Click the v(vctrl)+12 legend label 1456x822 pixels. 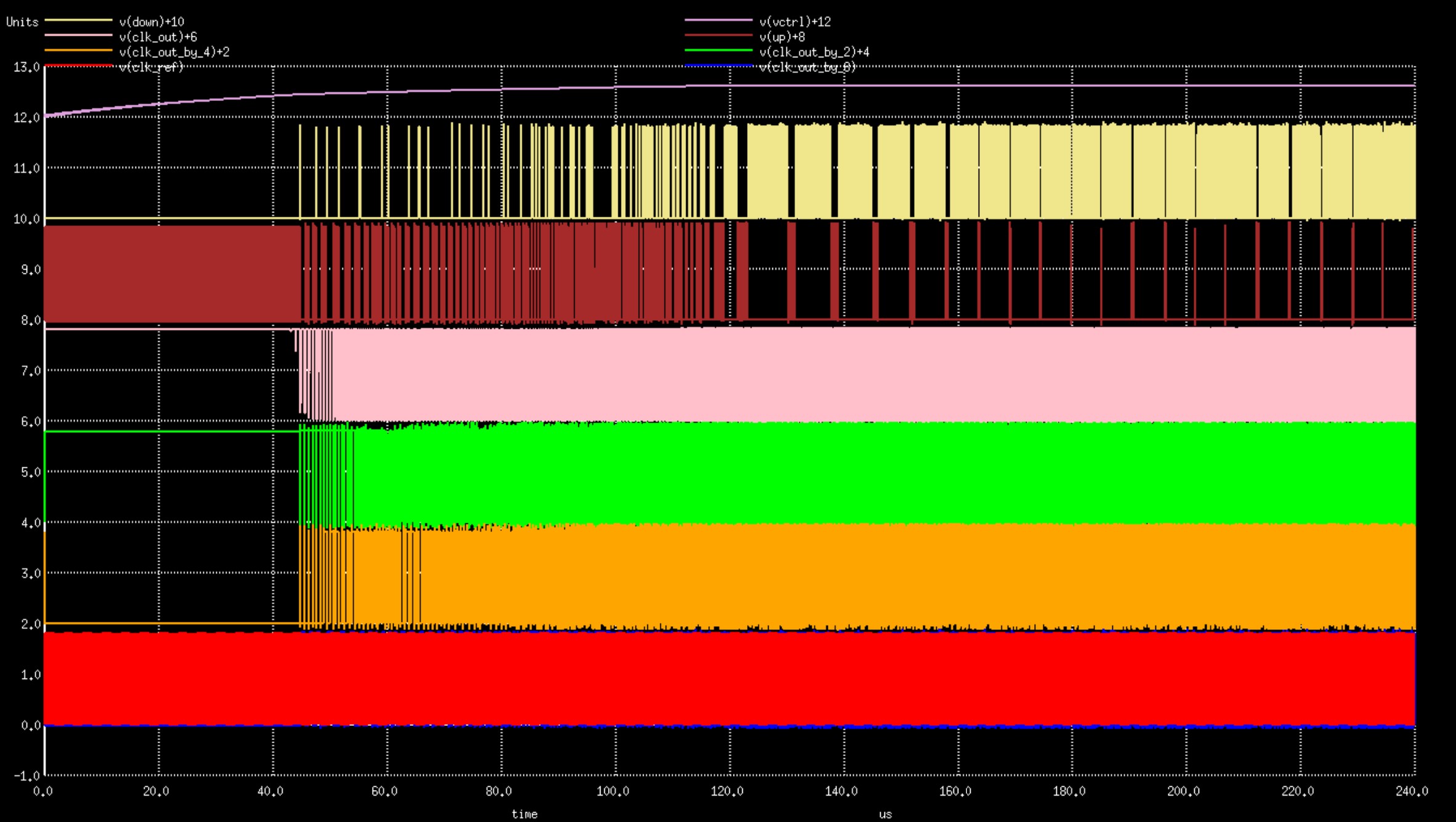[x=795, y=22]
